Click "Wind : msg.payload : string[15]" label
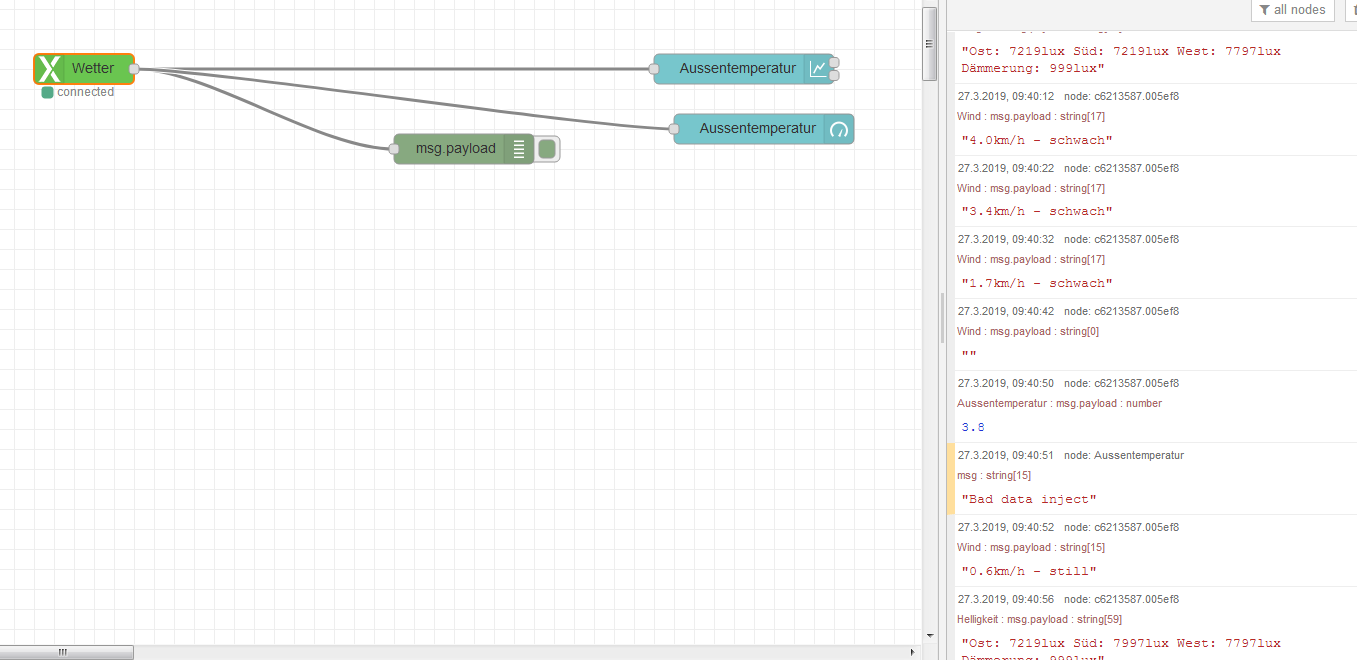This screenshot has width=1357, height=660. click(1031, 548)
